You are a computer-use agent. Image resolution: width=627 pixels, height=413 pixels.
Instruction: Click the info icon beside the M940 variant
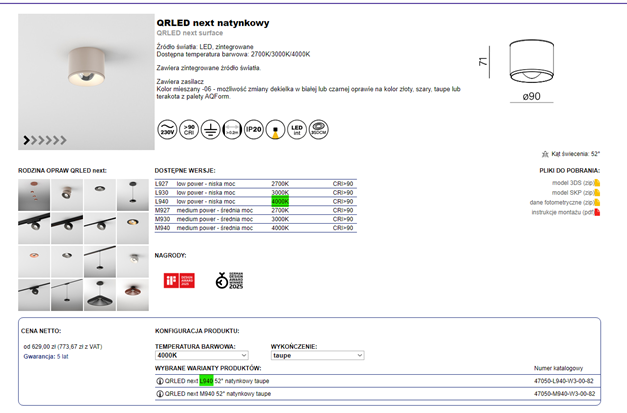click(x=160, y=394)
